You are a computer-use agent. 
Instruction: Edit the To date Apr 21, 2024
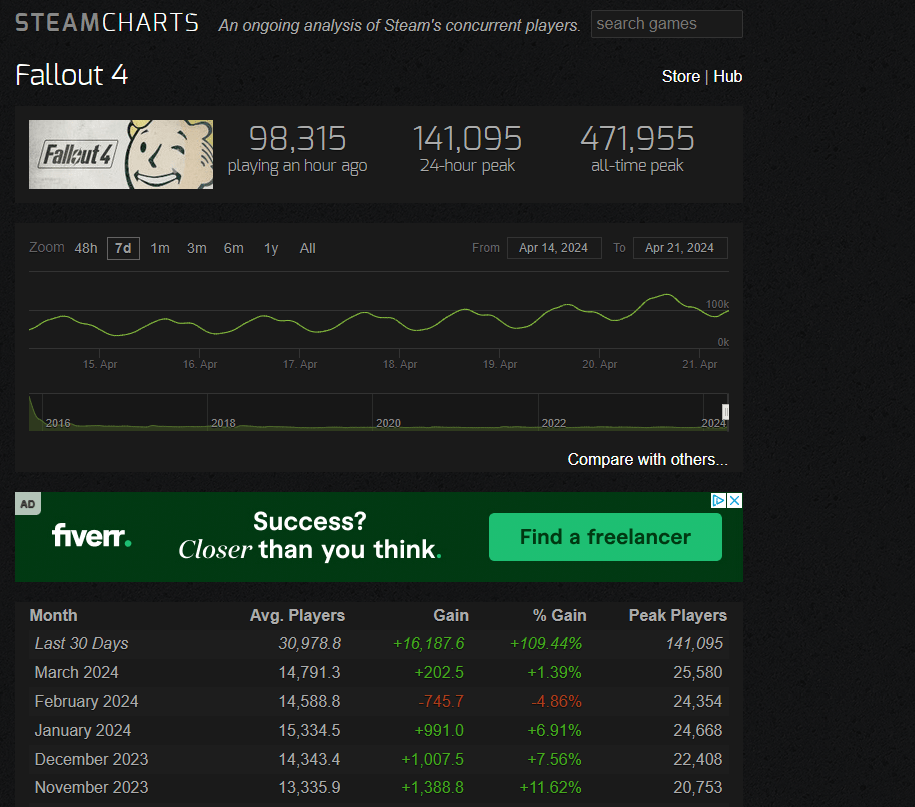click(x=680, y=248)
